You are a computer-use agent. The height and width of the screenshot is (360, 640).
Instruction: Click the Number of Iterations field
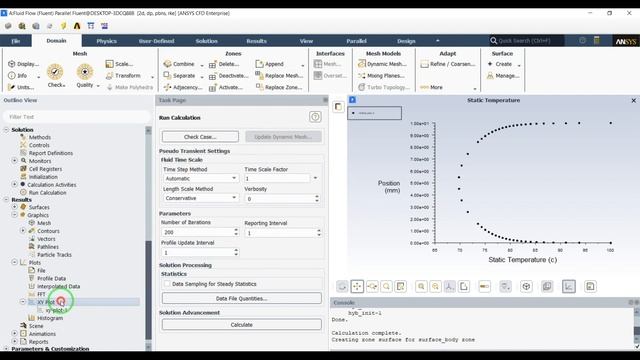(x=197, y=232)
